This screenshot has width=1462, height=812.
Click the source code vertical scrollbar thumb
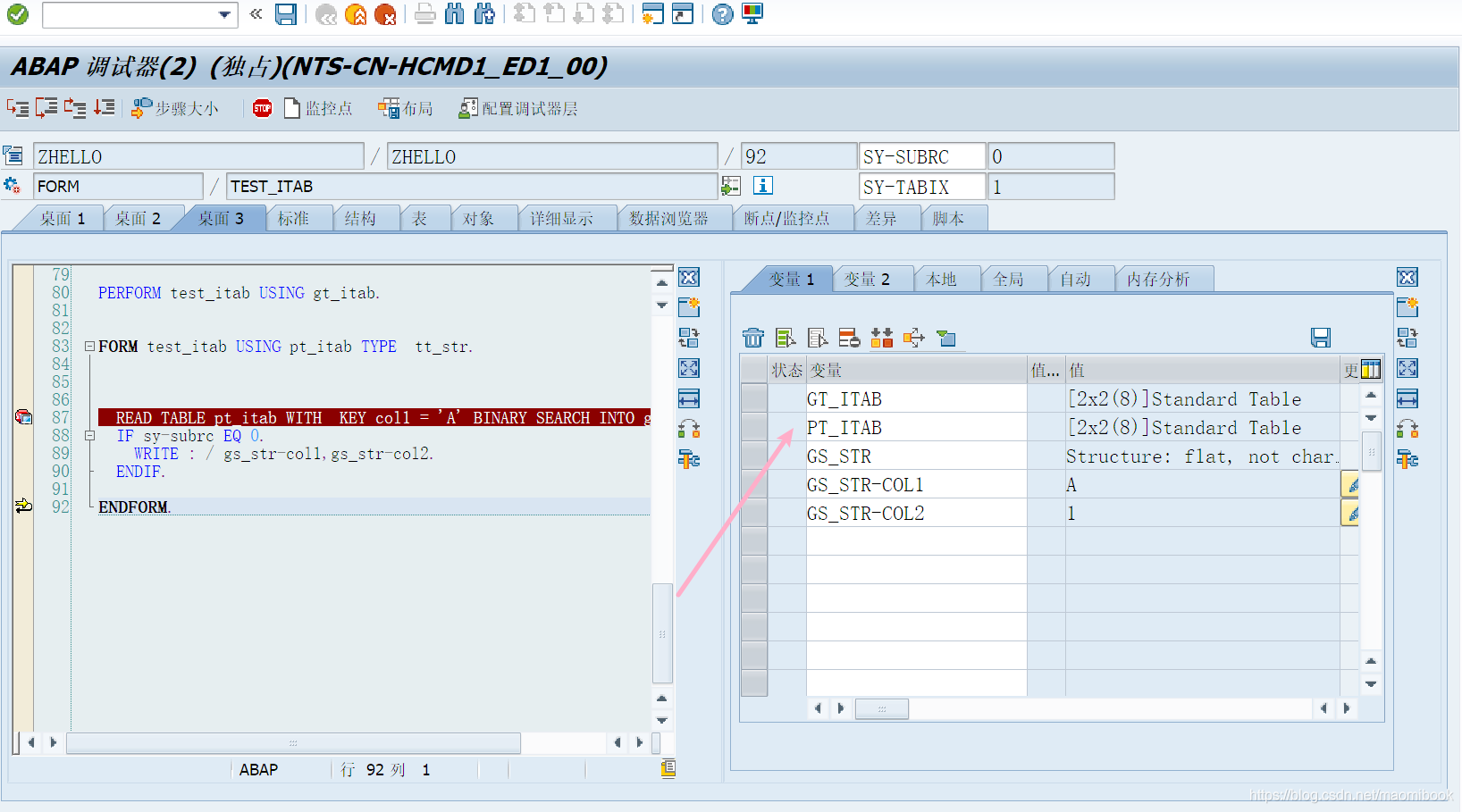662,633
